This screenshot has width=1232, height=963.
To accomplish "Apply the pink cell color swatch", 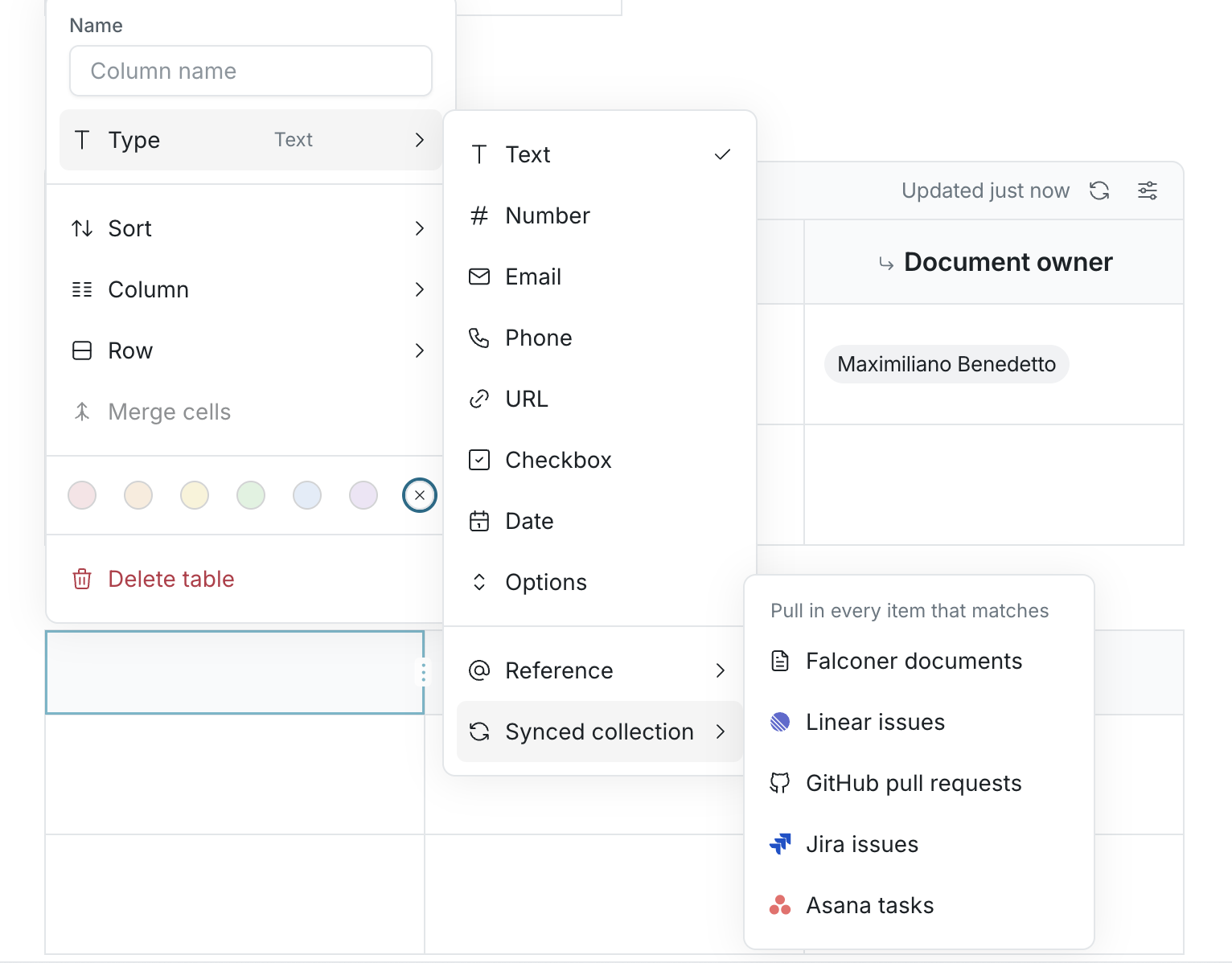I will (82, 495).
